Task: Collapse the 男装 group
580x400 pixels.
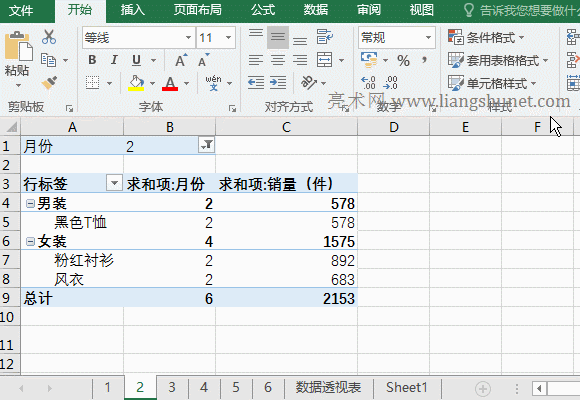Action: [x=31, y=203]
